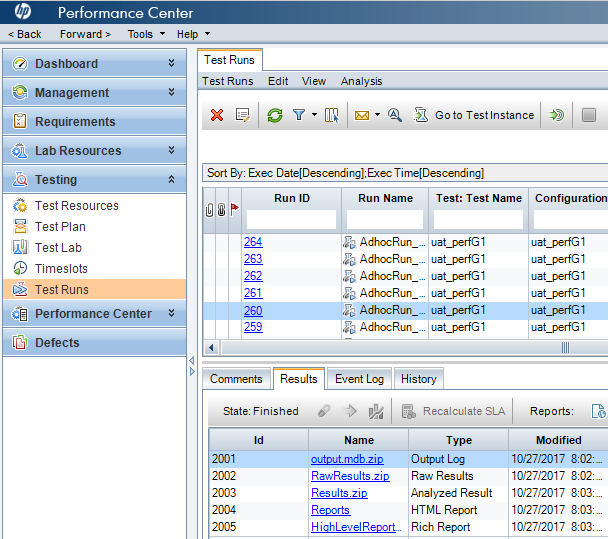
Task: Switch to the Comments tab
Action: [236, 379]
